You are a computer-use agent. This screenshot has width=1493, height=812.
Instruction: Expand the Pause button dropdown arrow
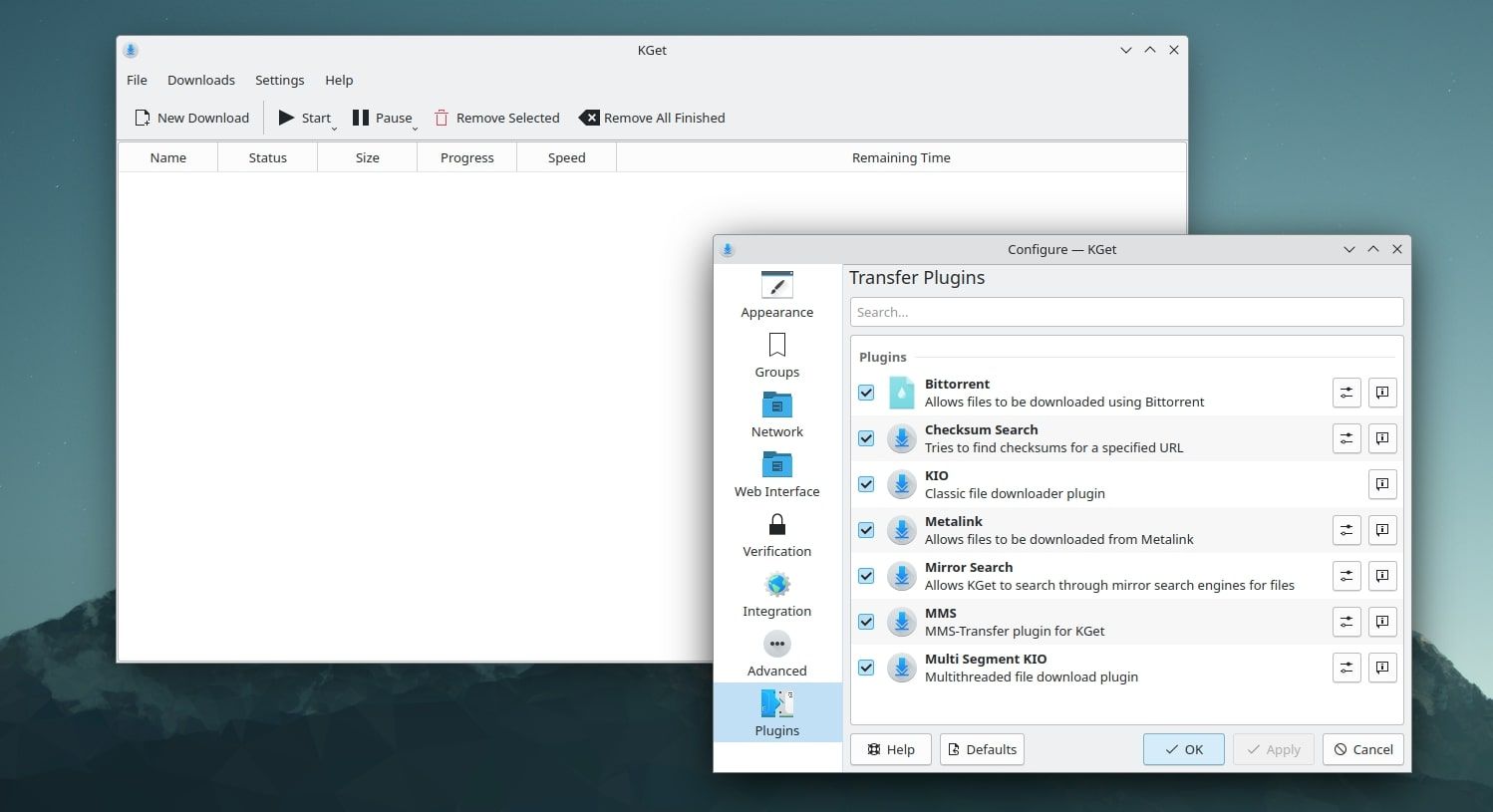[x=415, y=128]
